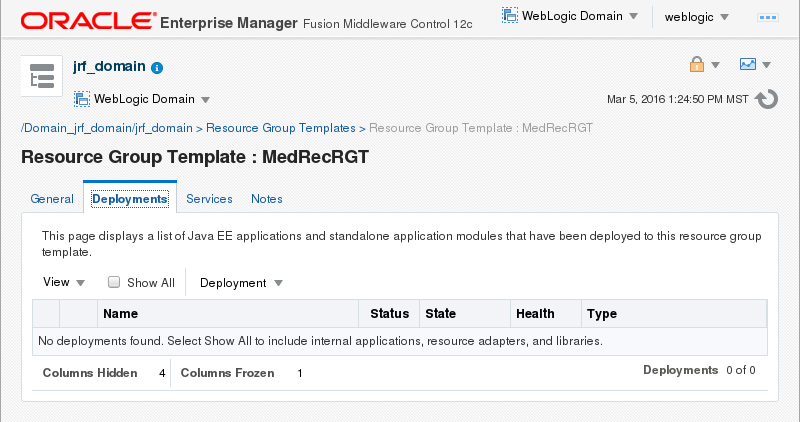Open the /Domain_jrf_domain/jrf_domain breadcrumb link
800x422 pixels.
[x=107, y=128]
